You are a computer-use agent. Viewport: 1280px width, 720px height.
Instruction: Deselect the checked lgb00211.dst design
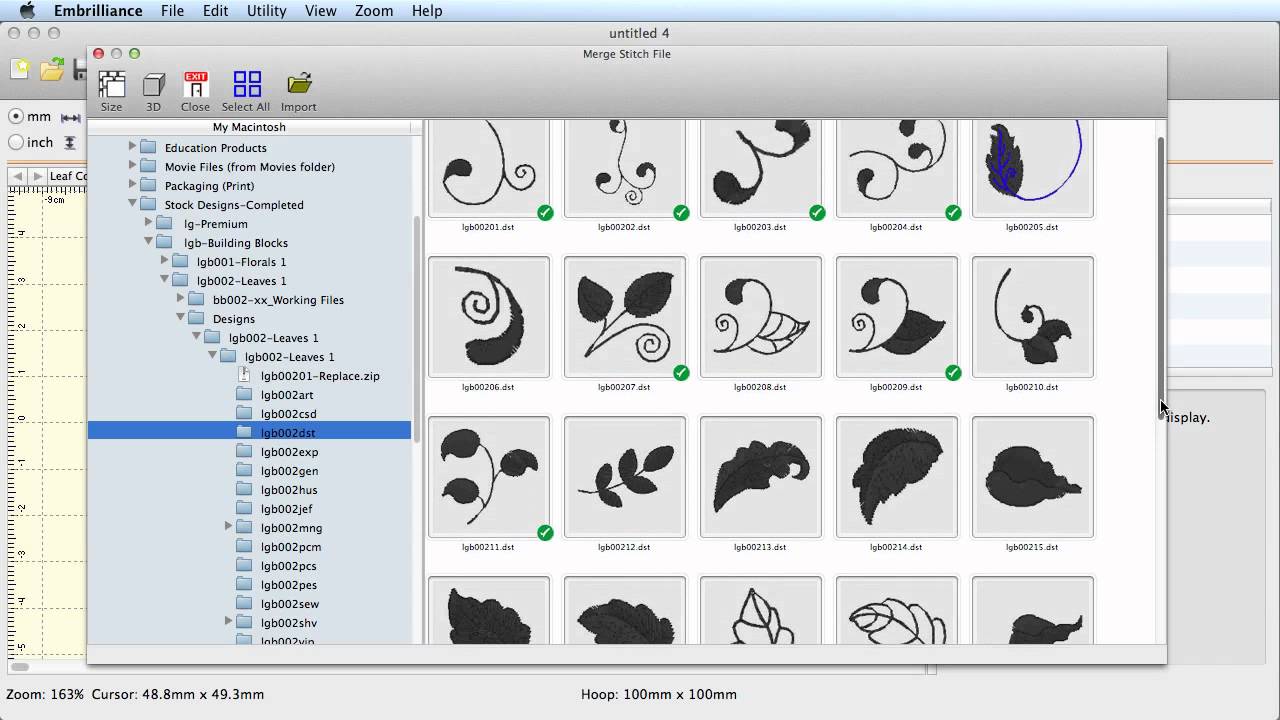[x=545, y=532]
